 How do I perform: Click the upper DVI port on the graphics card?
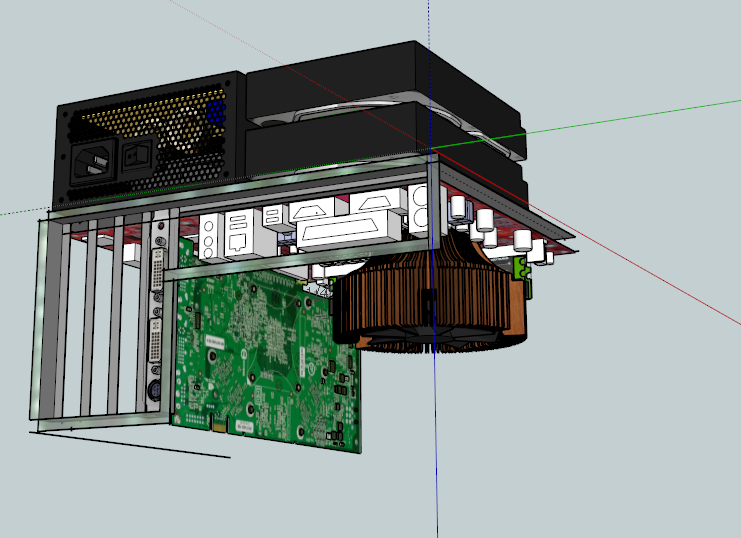point(159,274)
